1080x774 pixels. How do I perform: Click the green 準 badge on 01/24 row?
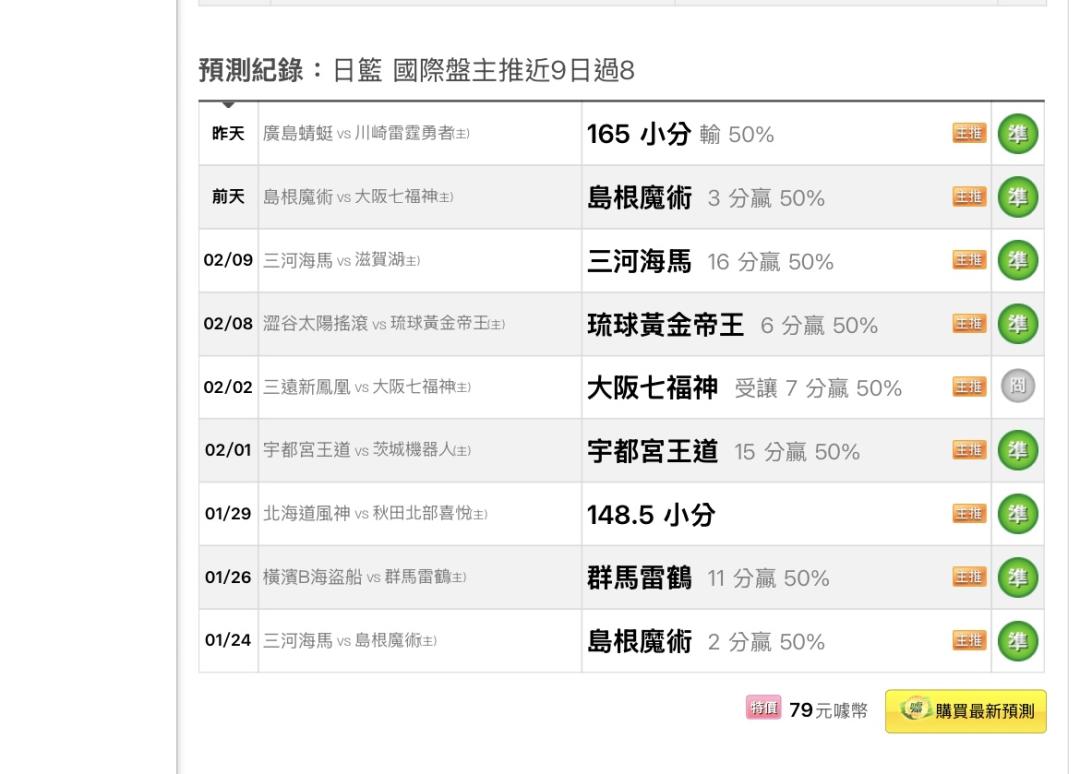point(1017,640)
